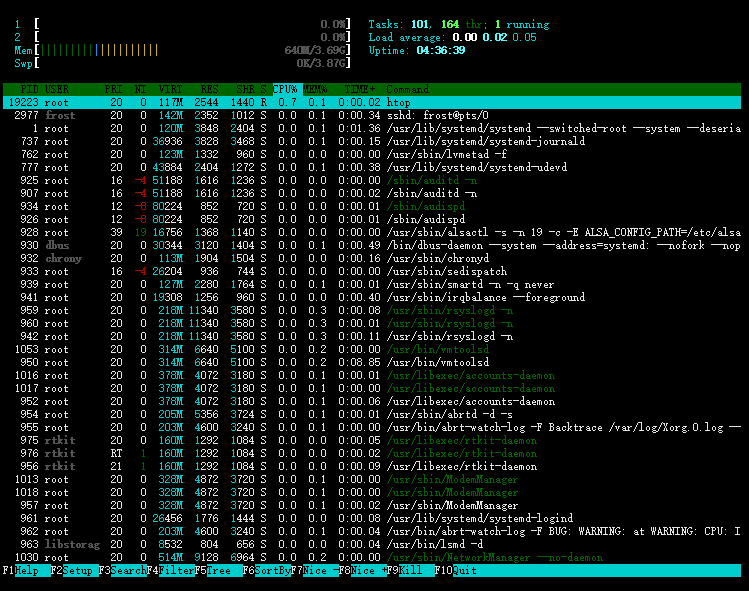Screen dimensions: 749x591
Task: Sort by the PRI column header
Action: (x=113, y=89)
